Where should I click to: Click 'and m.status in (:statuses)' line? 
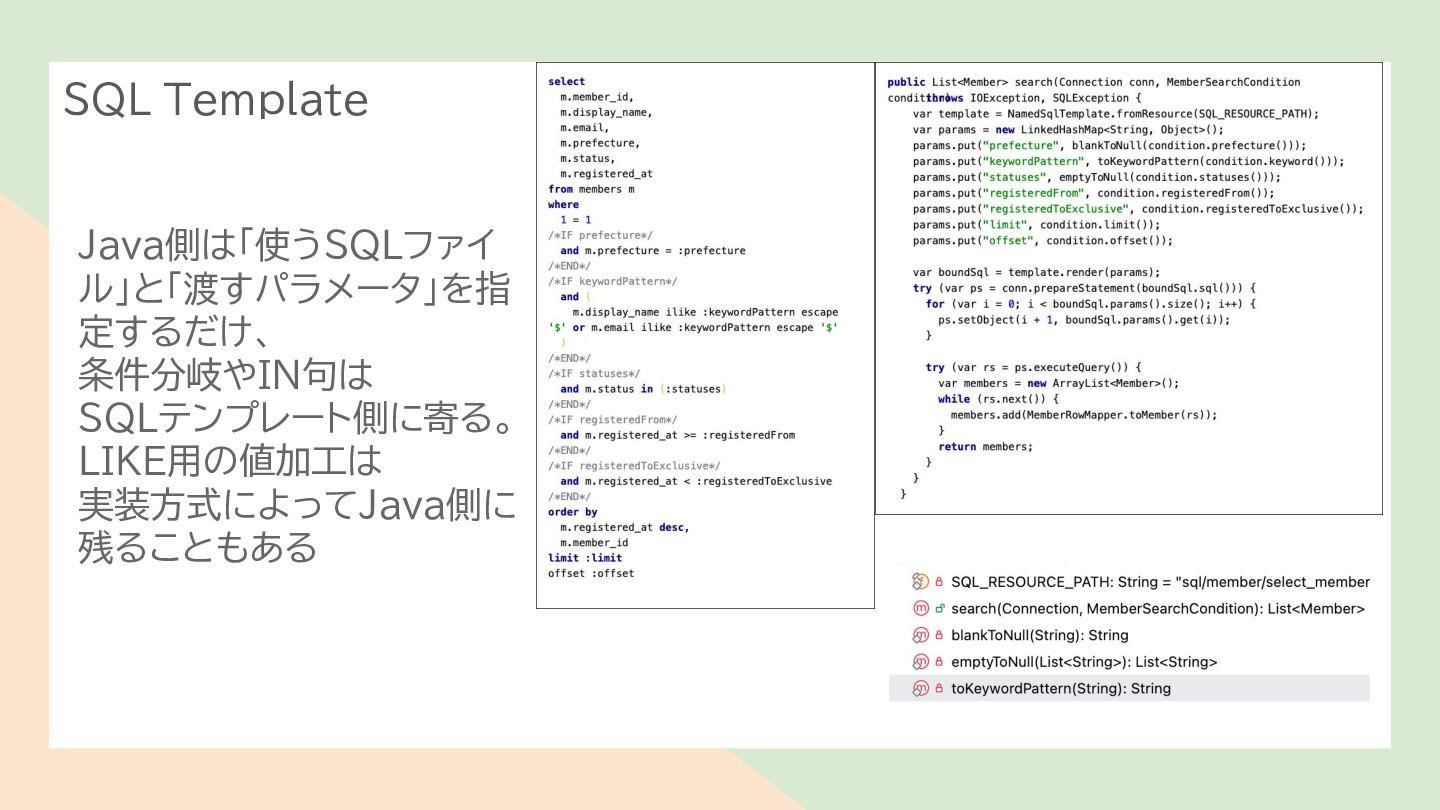pos(643,389)
